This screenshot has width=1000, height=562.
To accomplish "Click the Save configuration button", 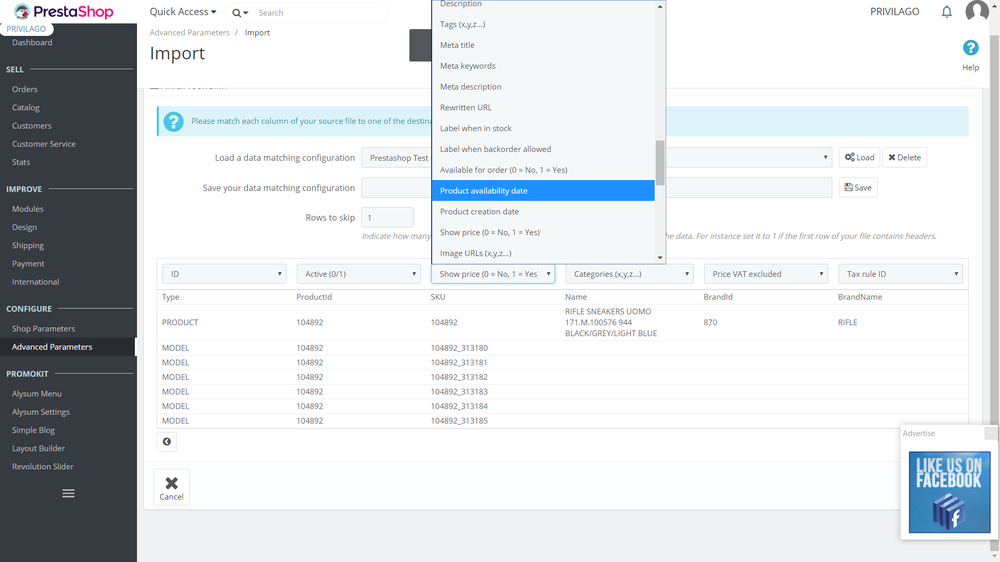I will 858,188.
